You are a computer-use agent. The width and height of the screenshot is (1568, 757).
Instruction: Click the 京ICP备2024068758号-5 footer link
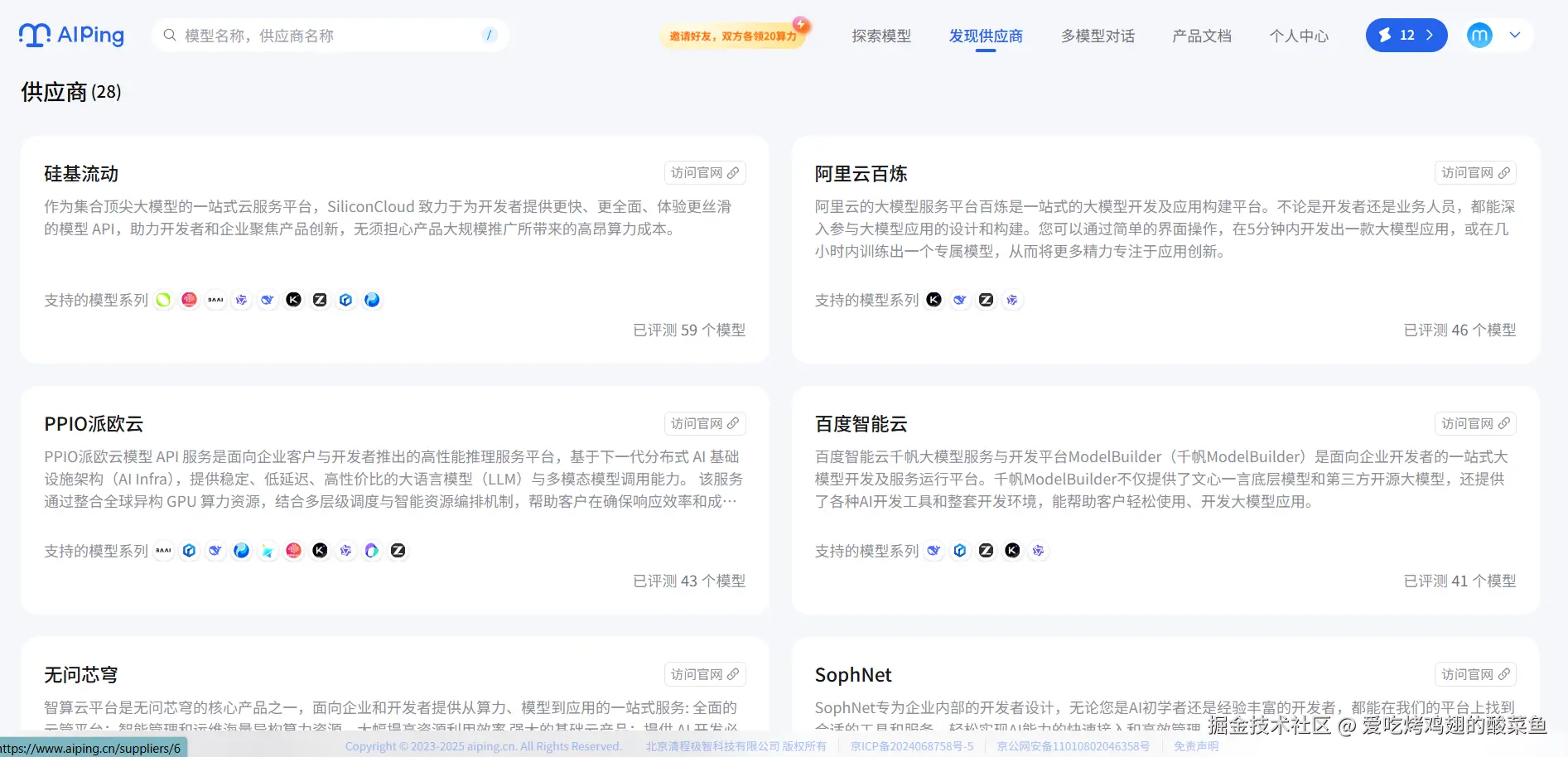coord(912,746)
